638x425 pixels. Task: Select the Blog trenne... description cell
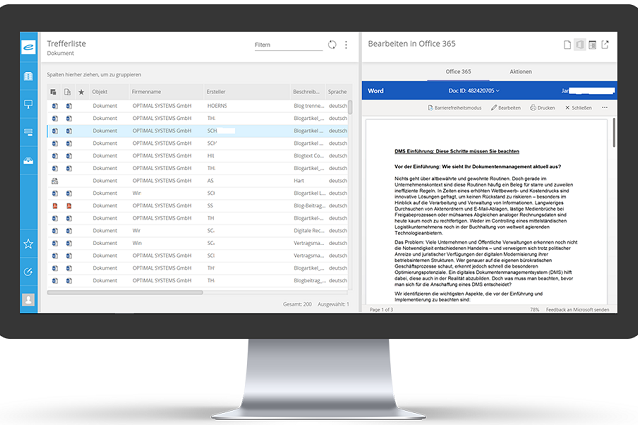click(309, 106)
